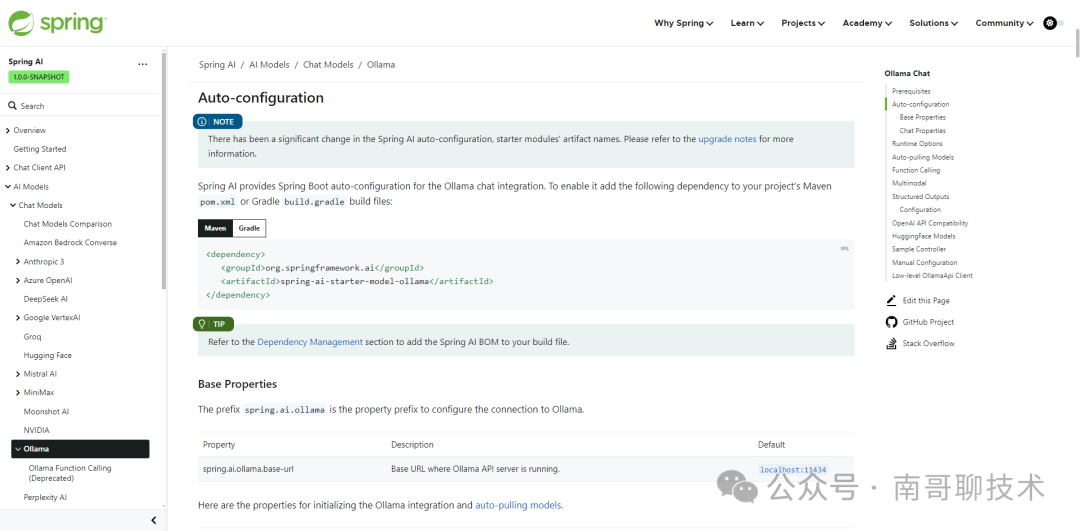
Task: Click the sidebar vertical scrollbar
Action: (x=163, y=169)
